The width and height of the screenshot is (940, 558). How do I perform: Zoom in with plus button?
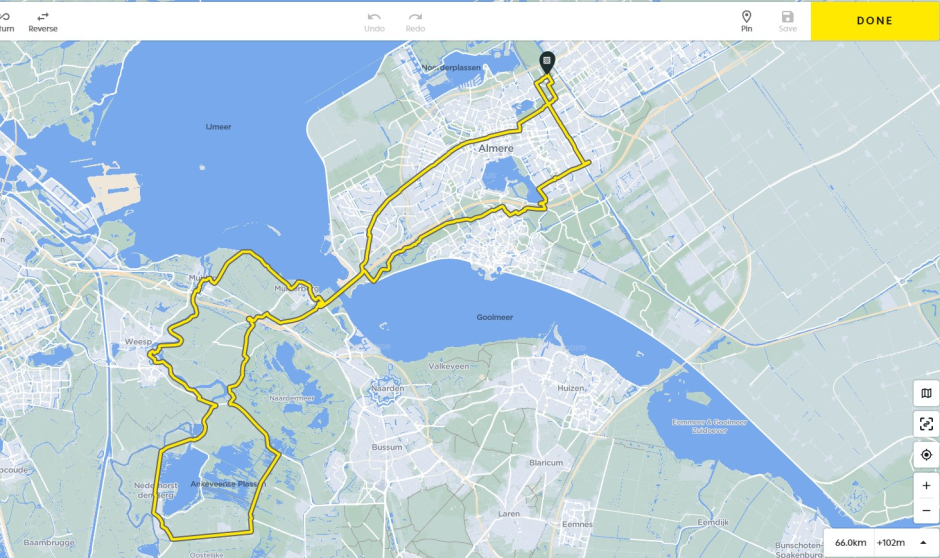(926, 486)
